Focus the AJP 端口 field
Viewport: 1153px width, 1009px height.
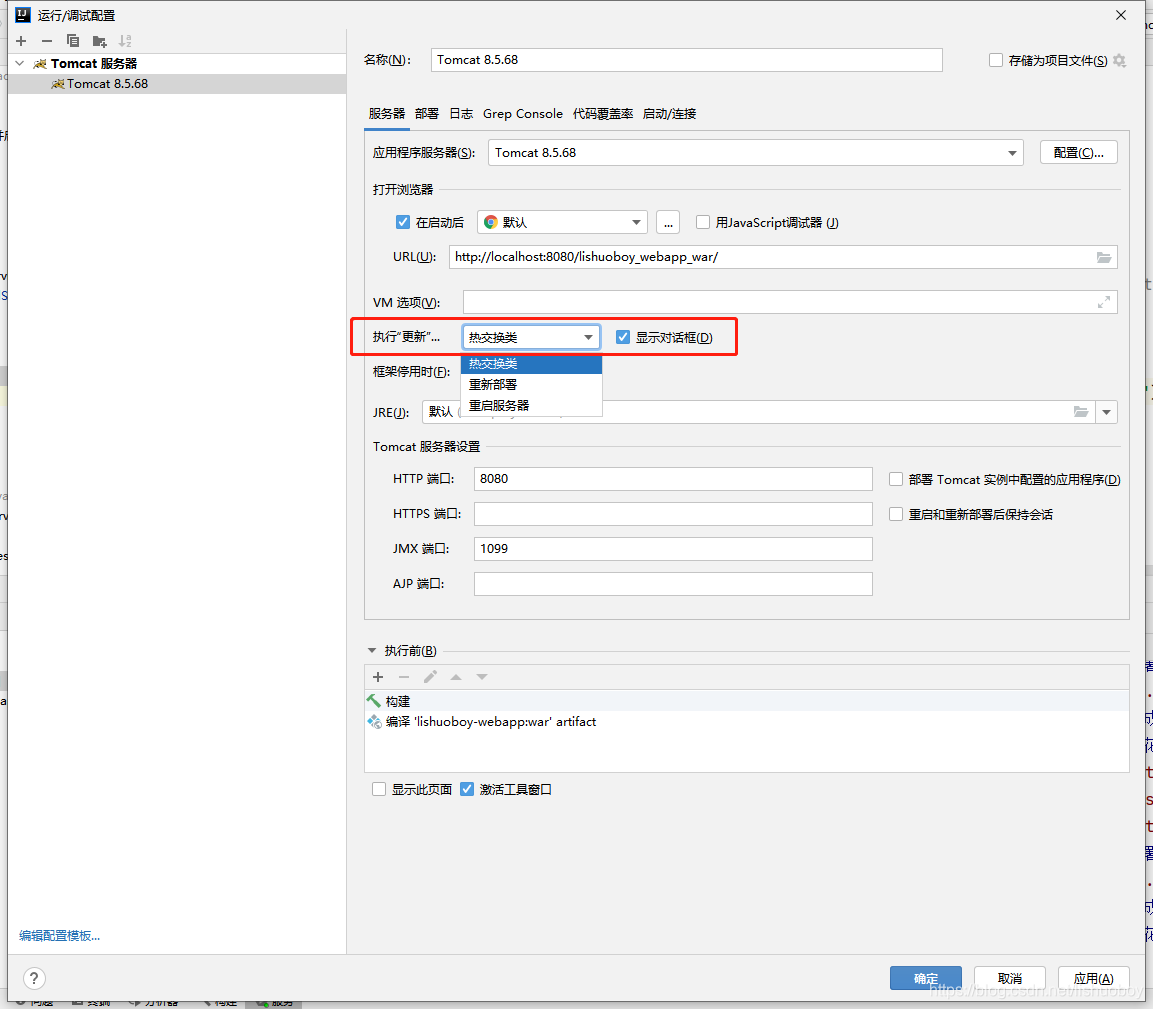[x=674, y=584]
